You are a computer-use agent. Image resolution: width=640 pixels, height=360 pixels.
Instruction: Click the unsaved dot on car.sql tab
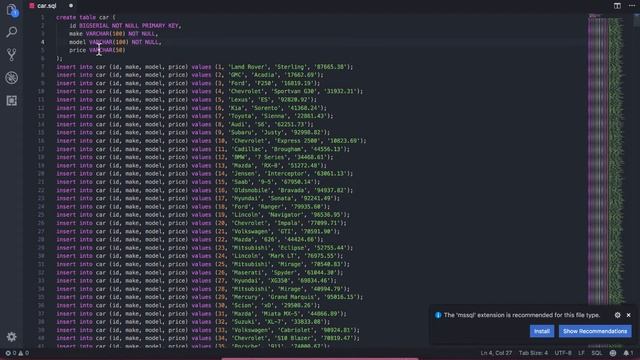coord(71,6)
